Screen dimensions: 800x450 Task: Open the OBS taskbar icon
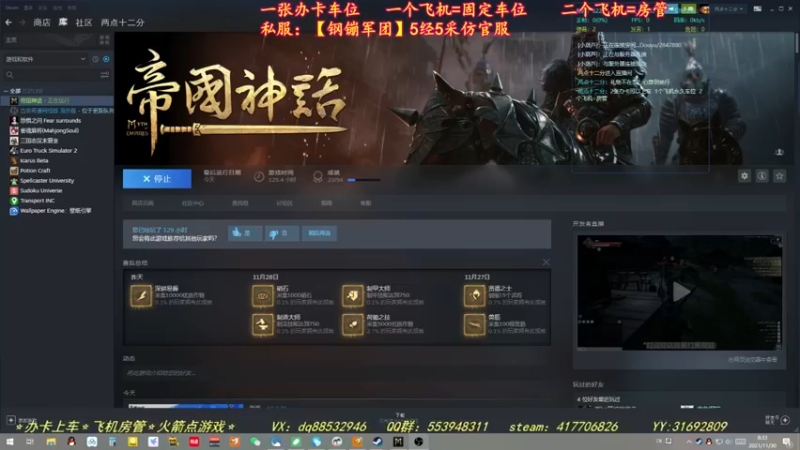[418, 442]
